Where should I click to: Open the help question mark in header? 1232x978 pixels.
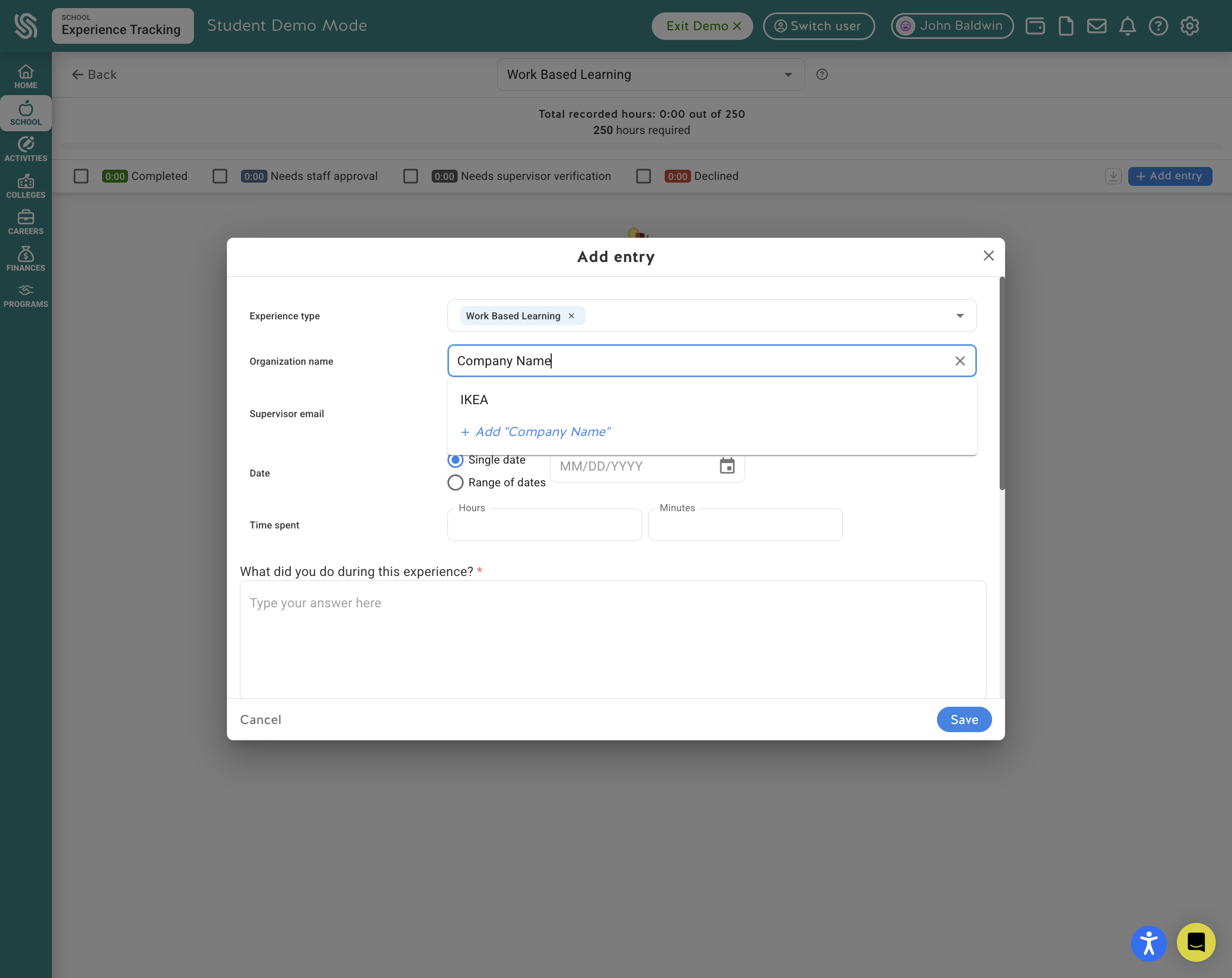coord(1159,26)
